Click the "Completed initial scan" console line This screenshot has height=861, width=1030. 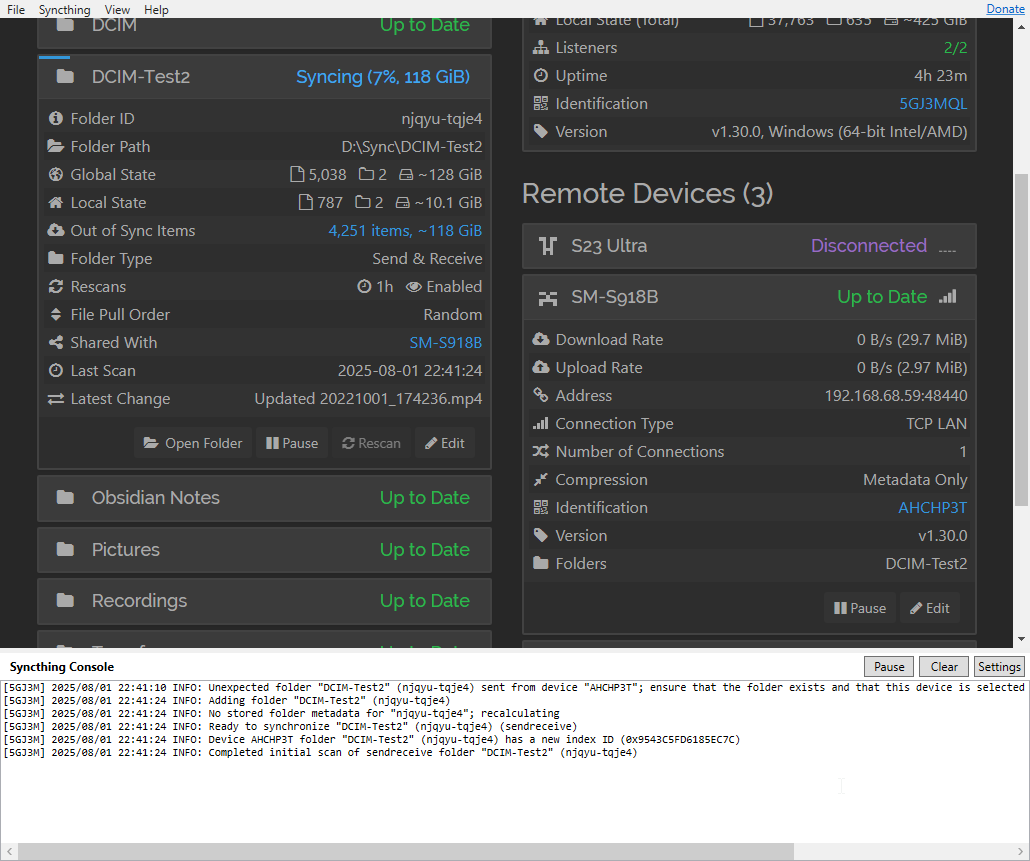pyautogui.click(x=320, y=753)
